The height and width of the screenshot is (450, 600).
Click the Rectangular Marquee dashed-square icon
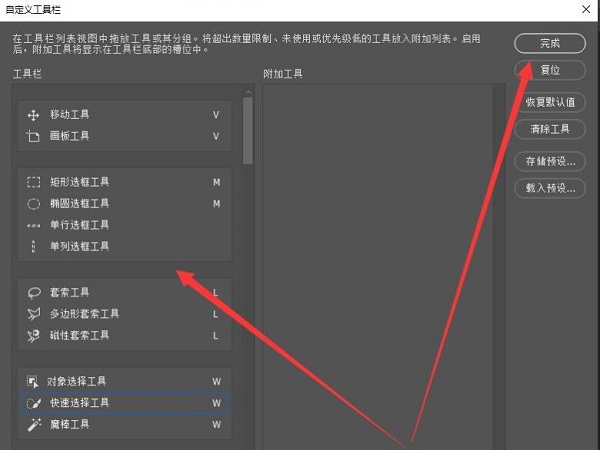33,182
